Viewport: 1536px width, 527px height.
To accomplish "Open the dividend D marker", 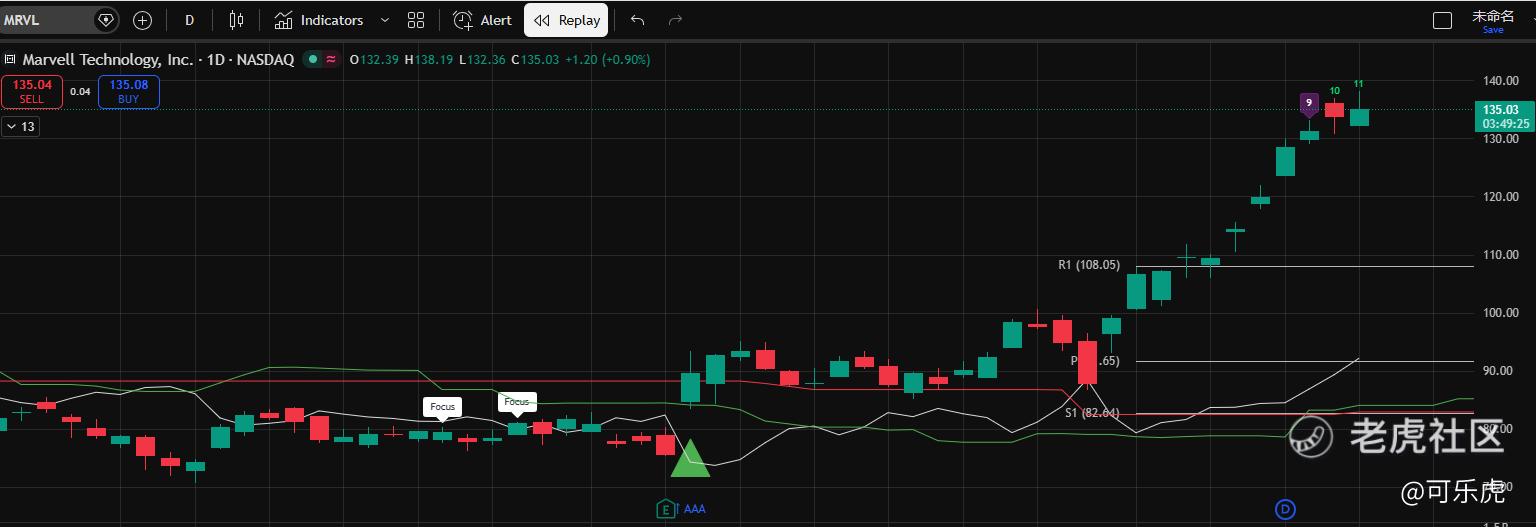I will pos(1286,510).
